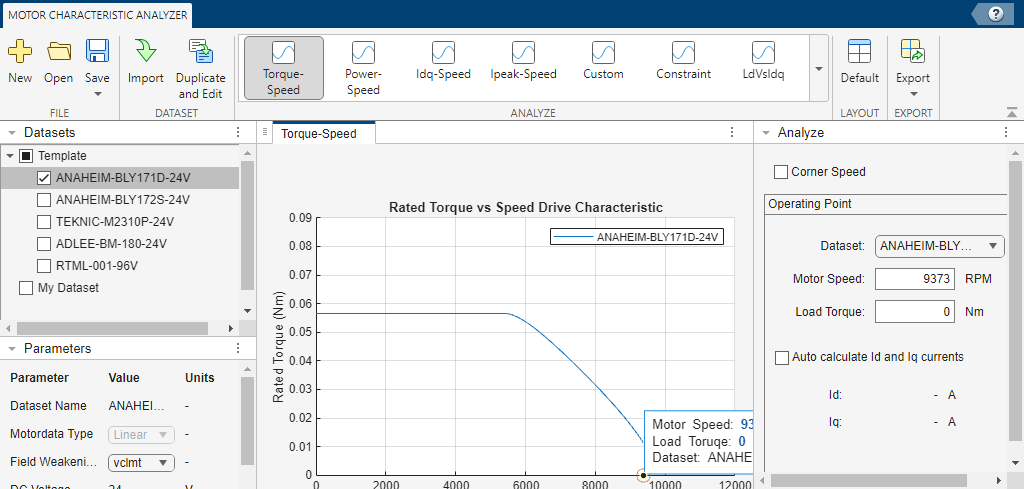Enable the Corner Speed checkbox
Screen dimensions: 1024x489
[x=782, y=172]
